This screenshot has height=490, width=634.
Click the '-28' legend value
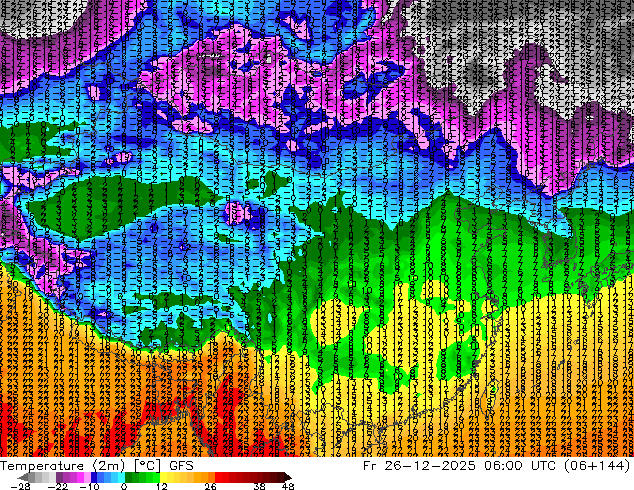[20, 486]
